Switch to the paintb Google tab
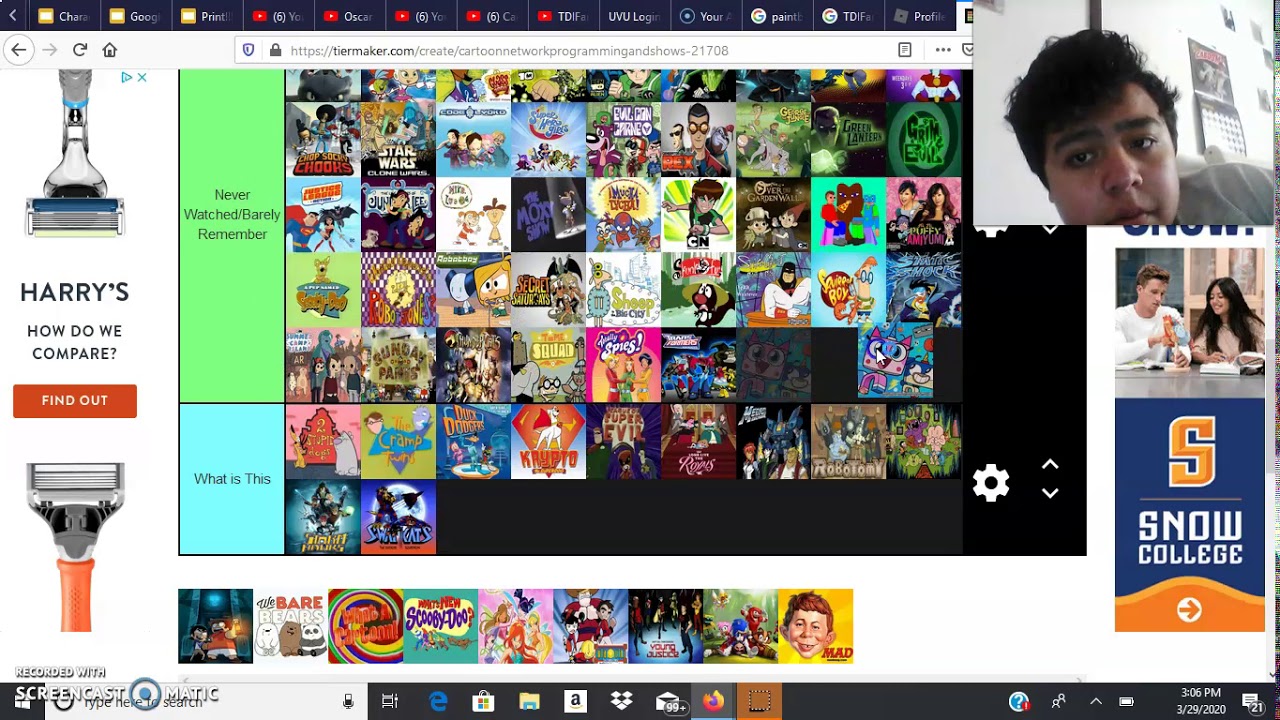Image resolution: width=1280 pixels, height=720 pixels. click(776, 16)
